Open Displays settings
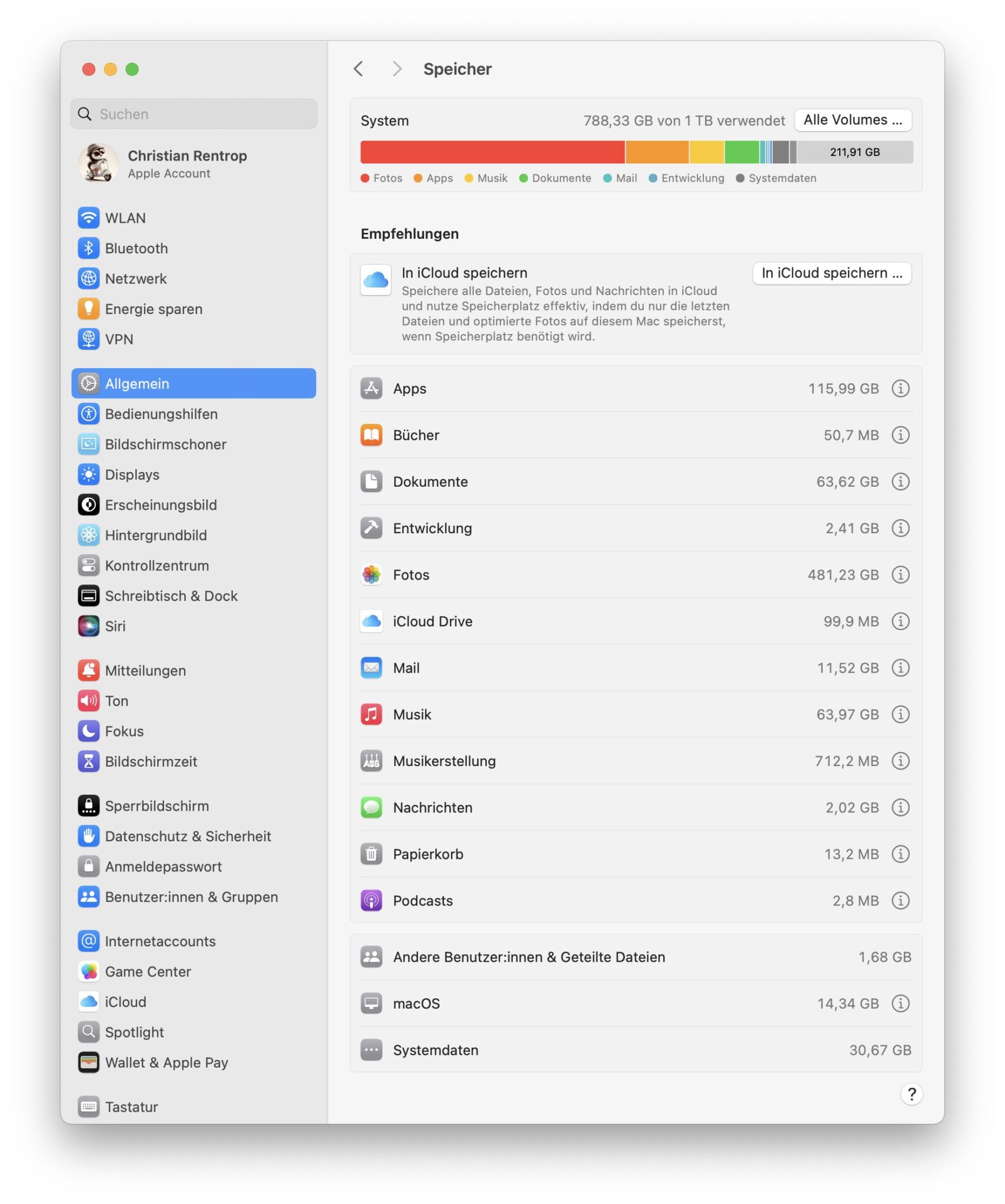Image resolution: width=1005 pixels, height=1204 pixels. click(x=193, y=474)
